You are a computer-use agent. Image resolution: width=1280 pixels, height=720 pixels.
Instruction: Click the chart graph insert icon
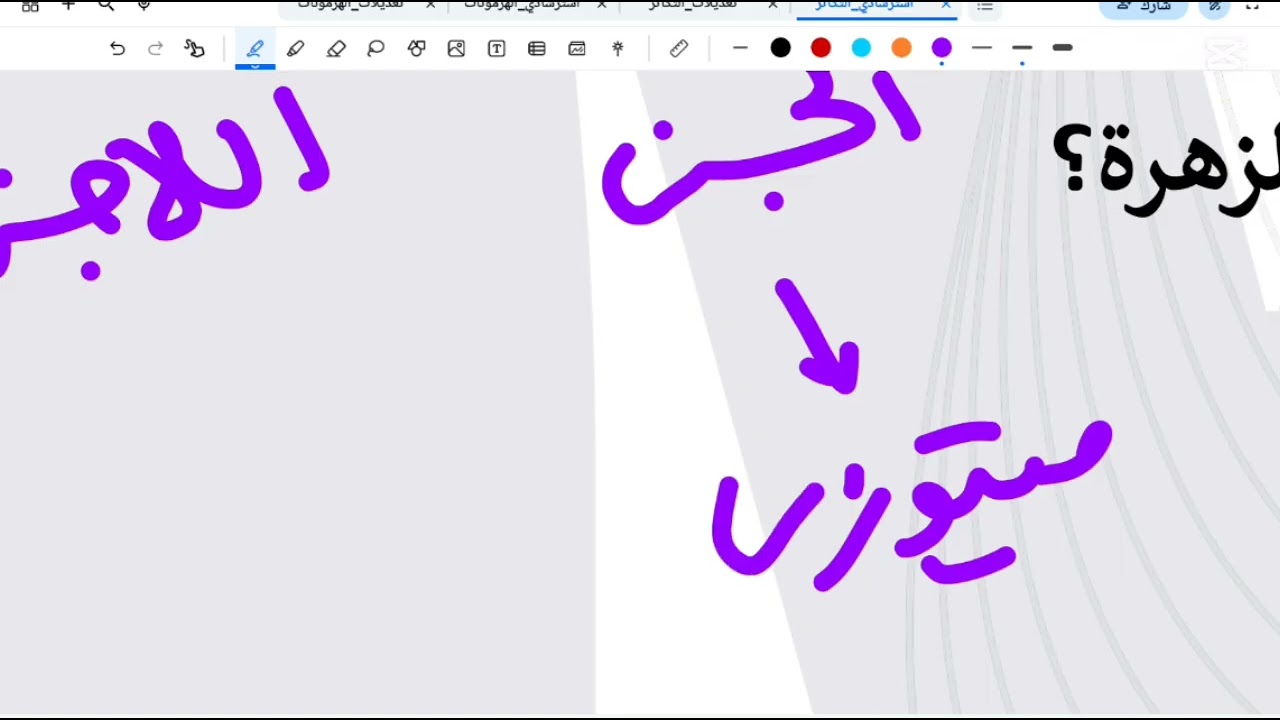(x=577, y=48)
